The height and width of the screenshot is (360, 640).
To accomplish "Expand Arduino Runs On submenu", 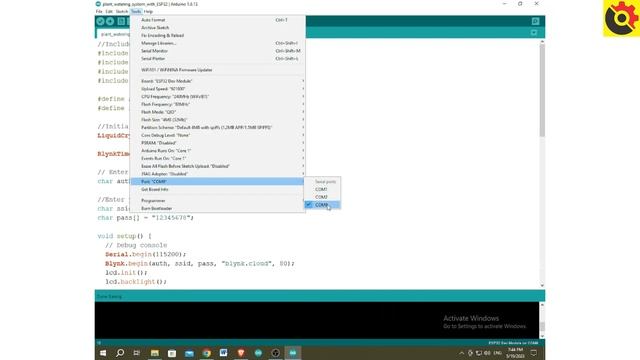I will pyautogui.click(x=218, y=151).
